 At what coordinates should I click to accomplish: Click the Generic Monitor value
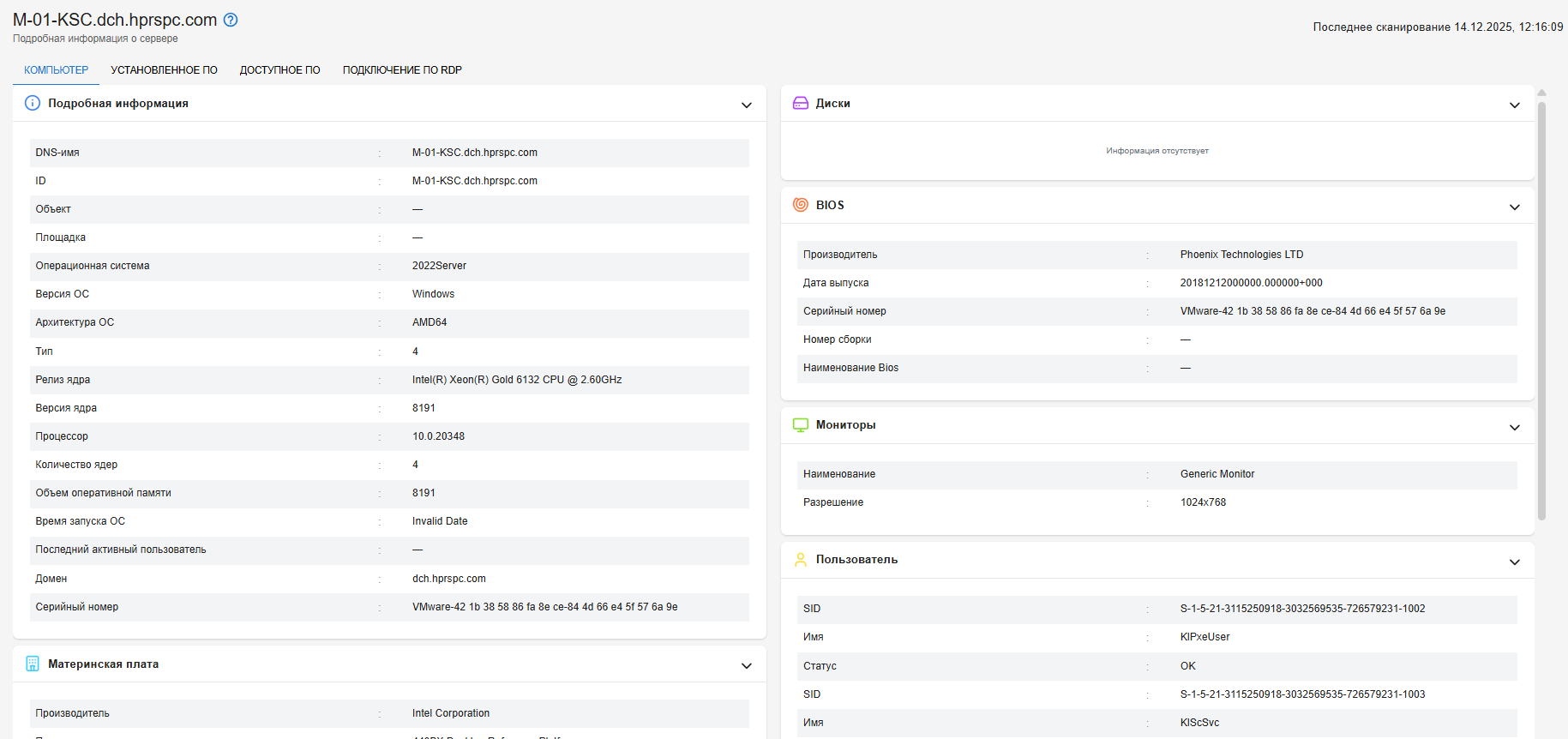pos(1217,474)
